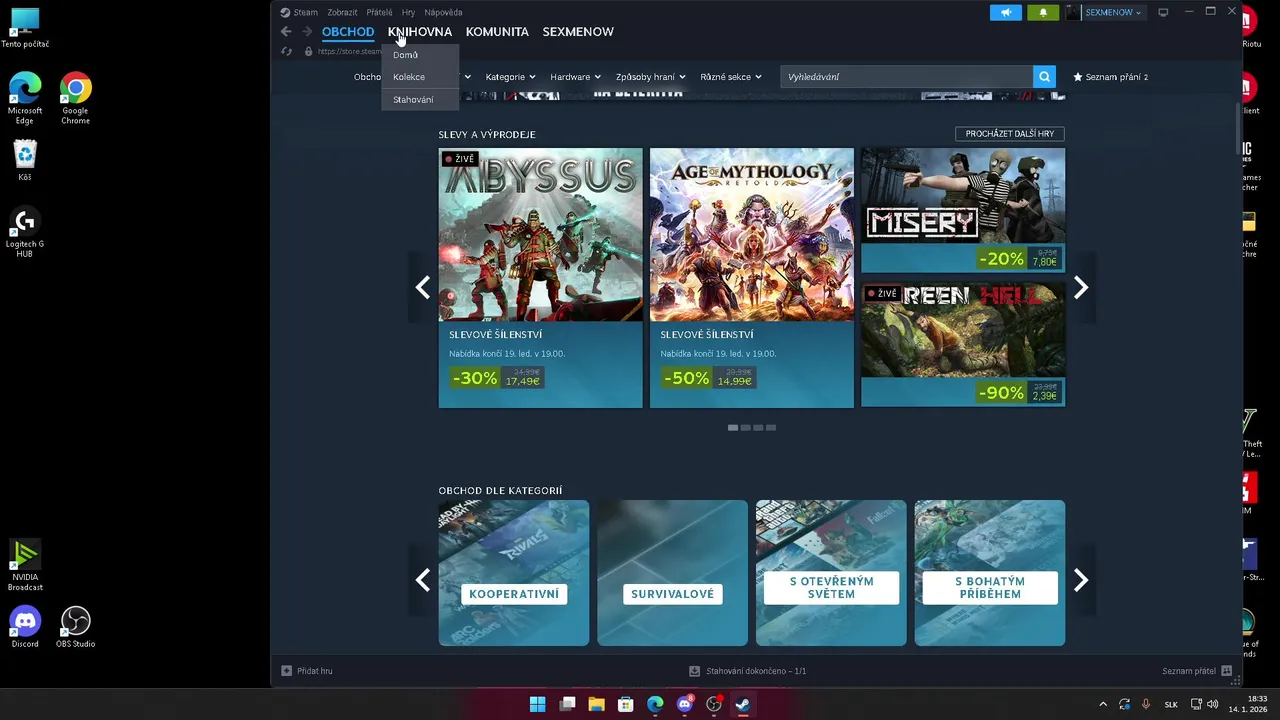Open the green notifications bell
Screen dimensions: 1280x720
1043,12
